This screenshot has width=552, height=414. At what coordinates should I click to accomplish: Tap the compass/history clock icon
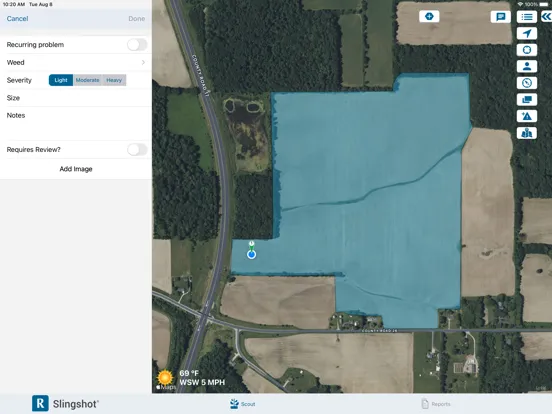(527, 83)
